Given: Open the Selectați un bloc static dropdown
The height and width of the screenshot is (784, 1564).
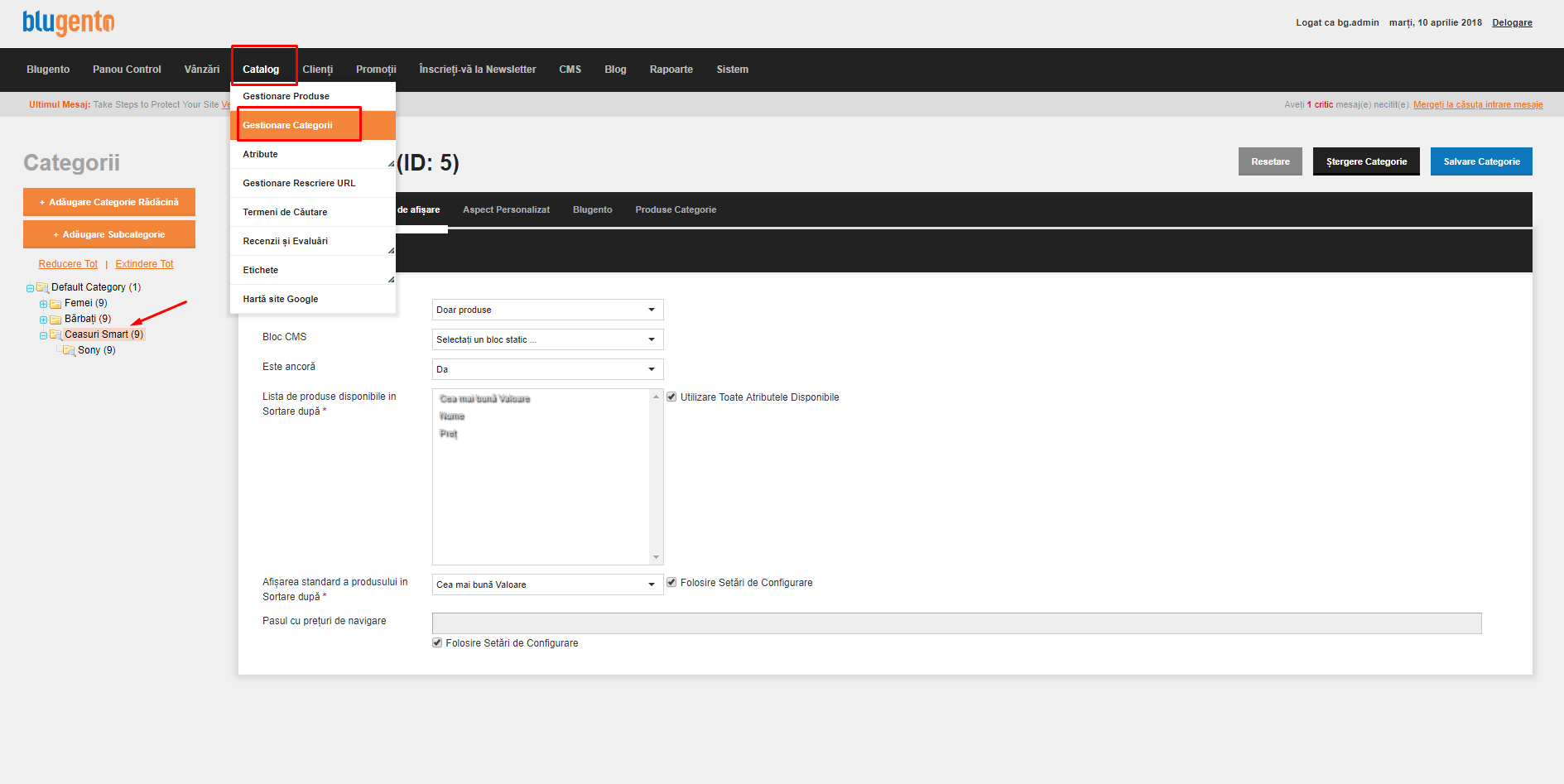Looking at the screenshot, I should pos(547,339).
